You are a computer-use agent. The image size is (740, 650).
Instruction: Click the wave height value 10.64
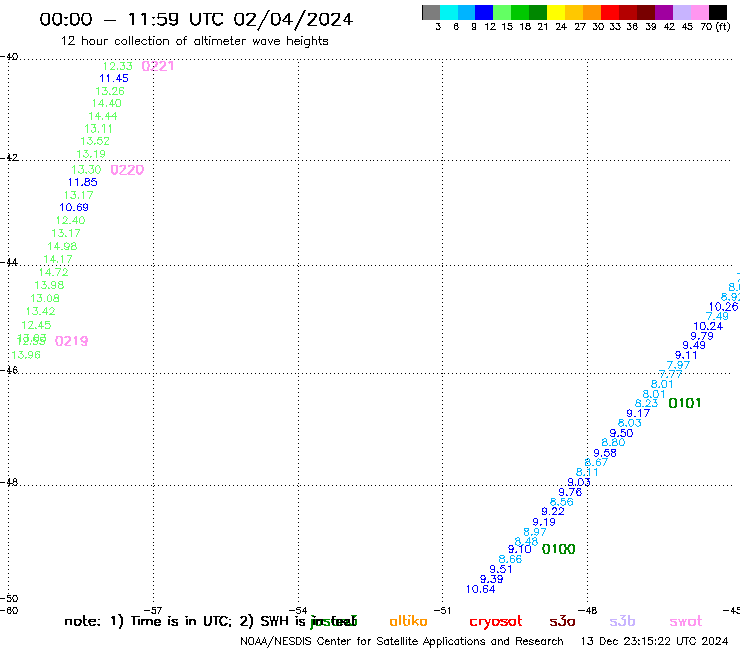tap(480, 589)
